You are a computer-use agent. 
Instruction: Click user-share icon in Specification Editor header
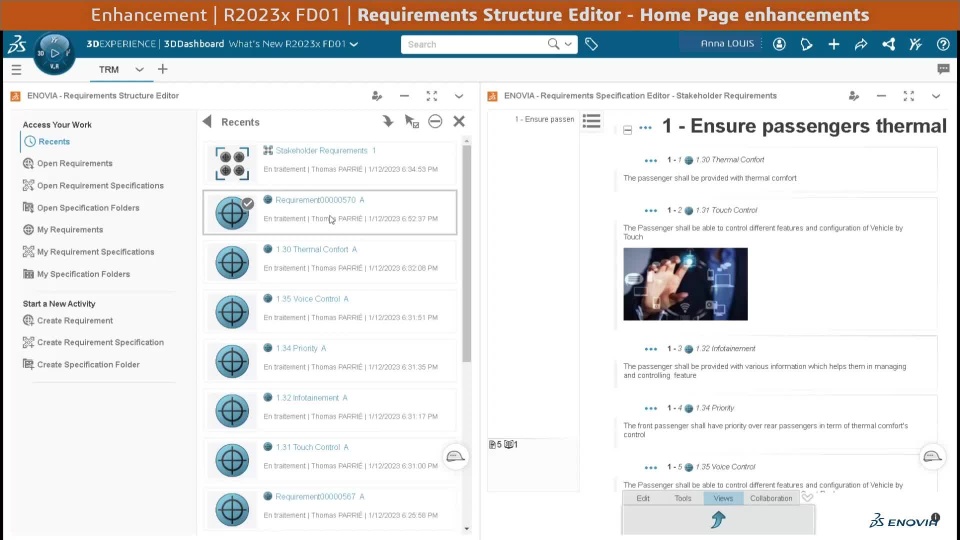pyautogui.click(x=853, y=96)
